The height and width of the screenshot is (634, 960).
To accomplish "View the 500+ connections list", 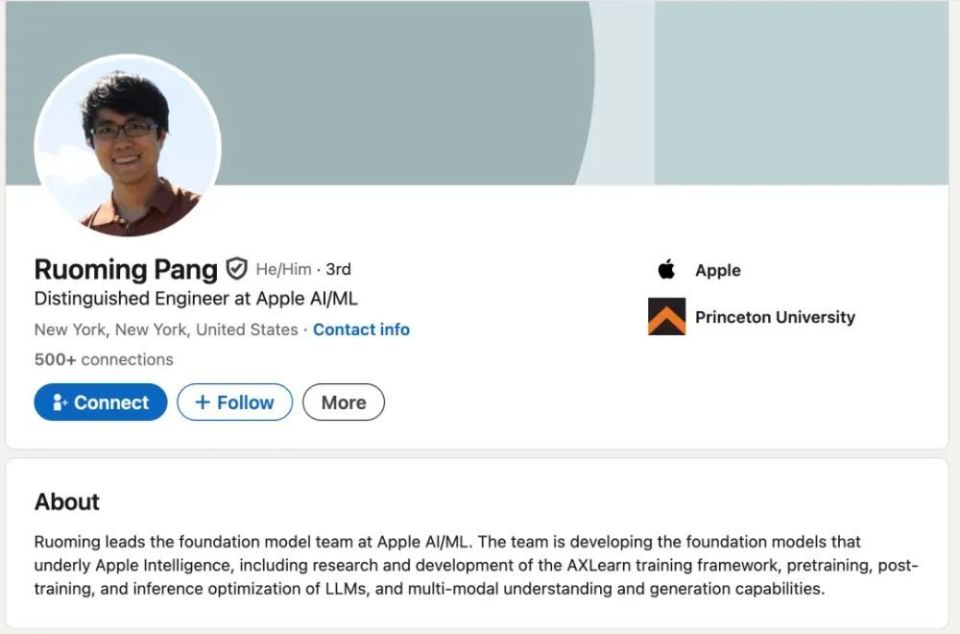I will pos(103,359).
